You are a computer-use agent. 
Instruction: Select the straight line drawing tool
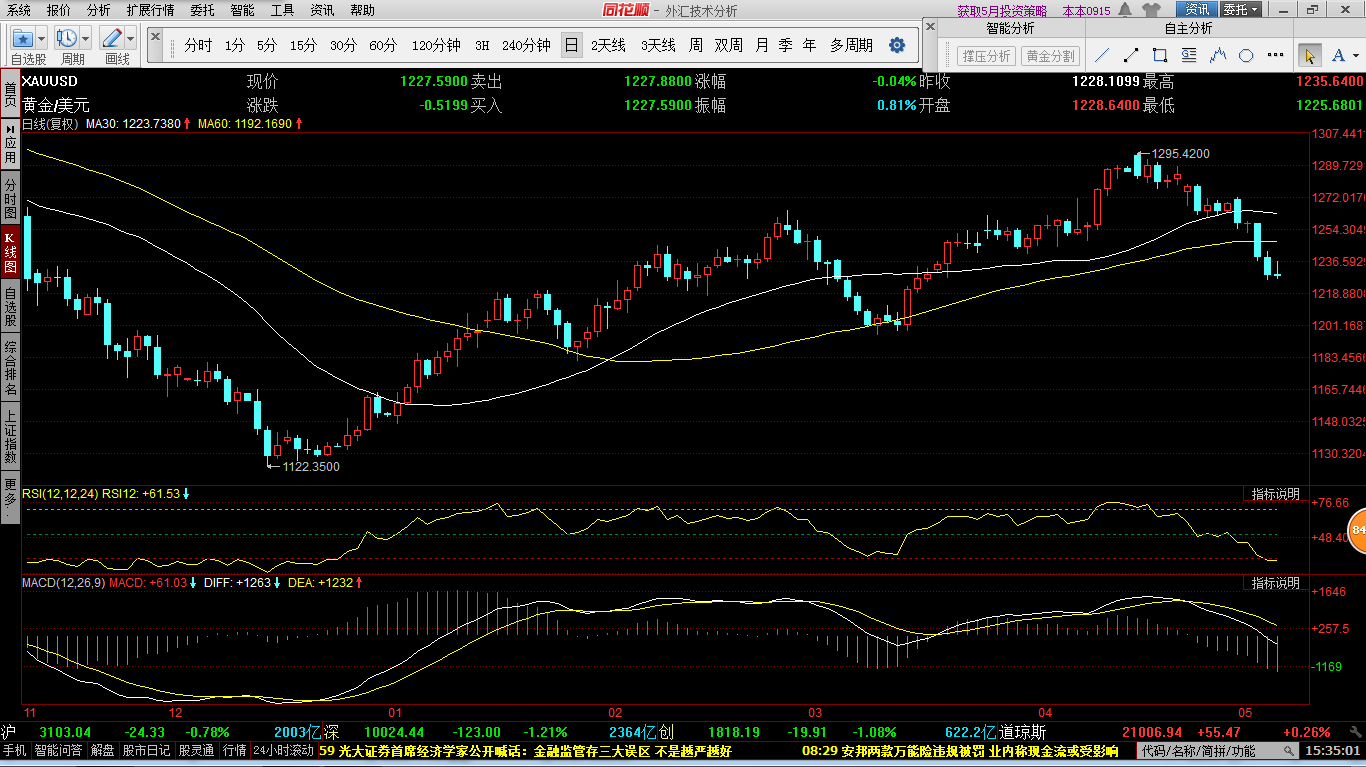[1103, 55]
